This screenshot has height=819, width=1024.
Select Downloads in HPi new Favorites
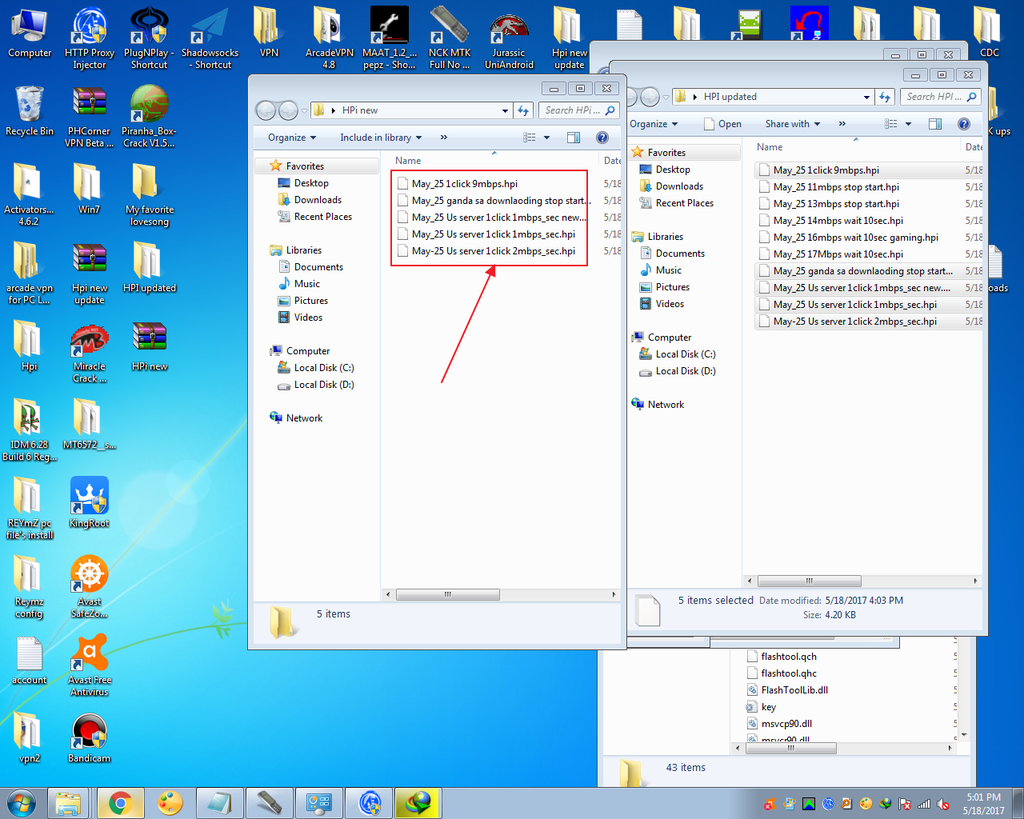tap(317, 200)
